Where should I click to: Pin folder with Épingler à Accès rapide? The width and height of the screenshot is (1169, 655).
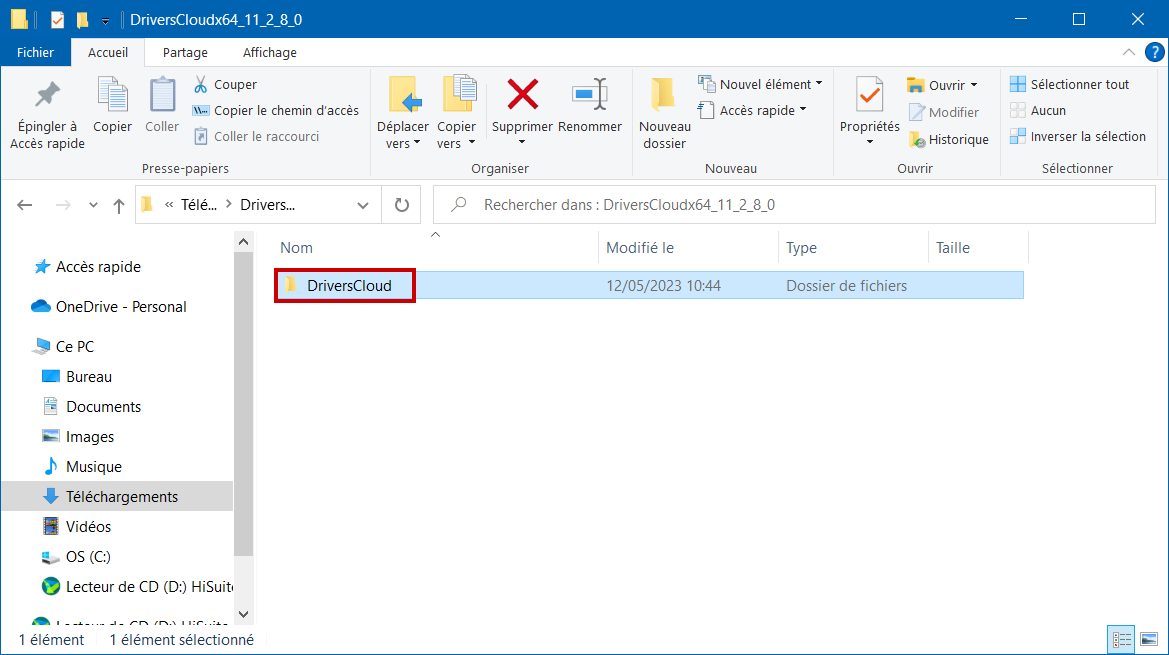click(x=47, y=113)
